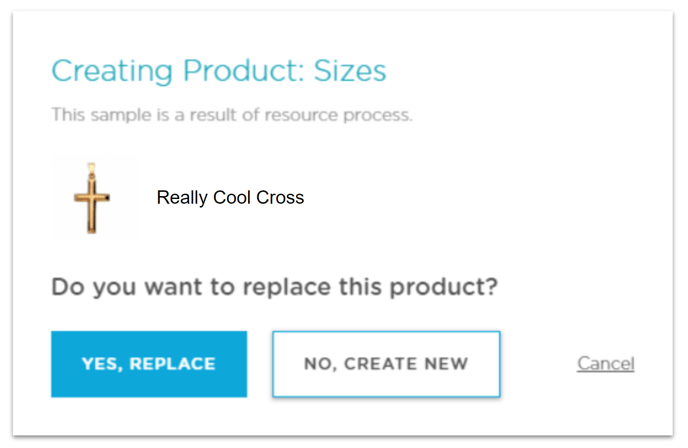Dismiss dialog via the Cancel link
Image resolution: width=688 pixels, height=448 pixels.
(606, 363)
